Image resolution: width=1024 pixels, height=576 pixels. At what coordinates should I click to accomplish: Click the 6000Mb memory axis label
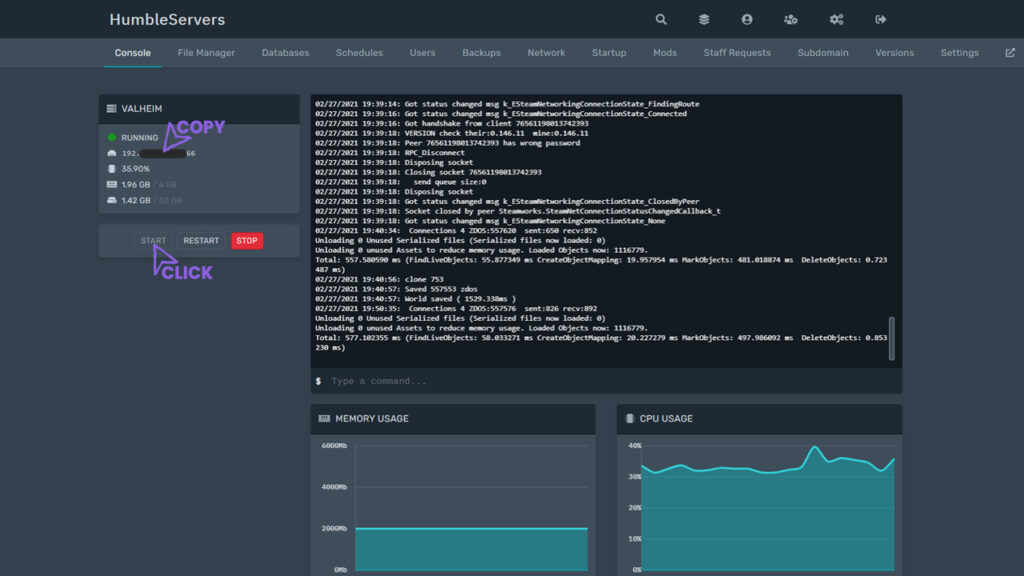coord(334,445)
